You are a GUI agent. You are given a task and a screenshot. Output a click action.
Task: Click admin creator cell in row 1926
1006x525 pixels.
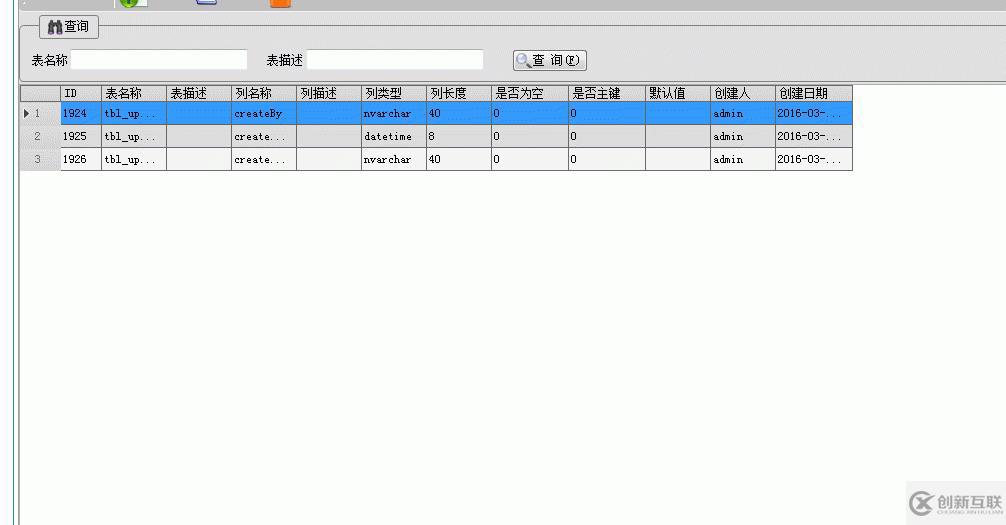743,159
